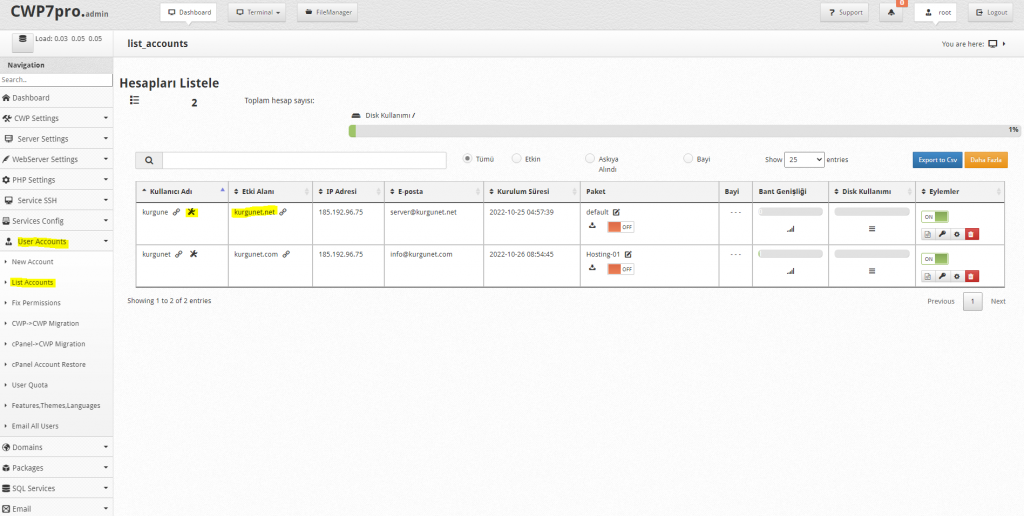Edit the default package with the pencil icon
Image resolution: width=1024 pixels, height=516 pixels.
616,212
